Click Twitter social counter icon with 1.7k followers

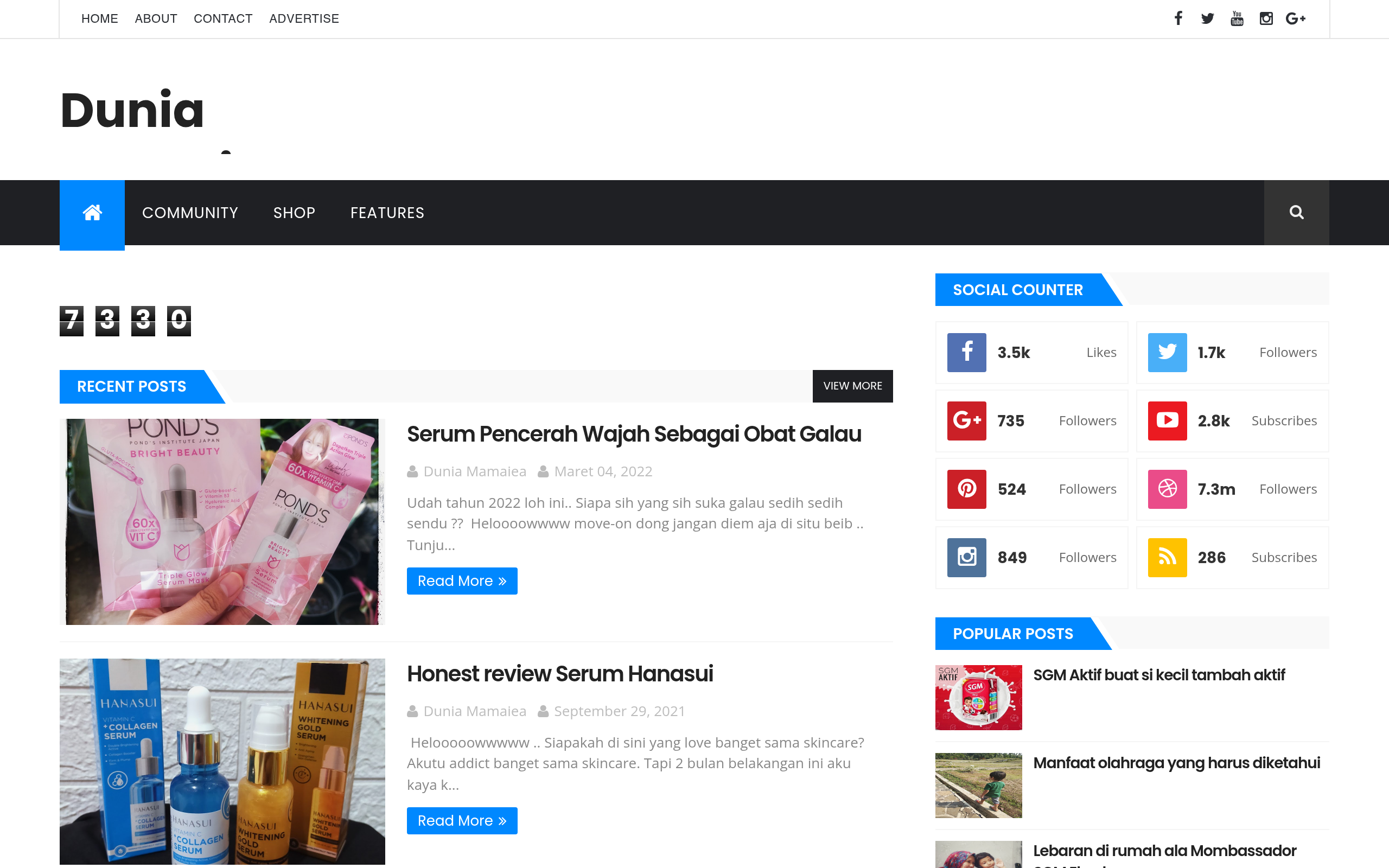(x=1167, y=352)
